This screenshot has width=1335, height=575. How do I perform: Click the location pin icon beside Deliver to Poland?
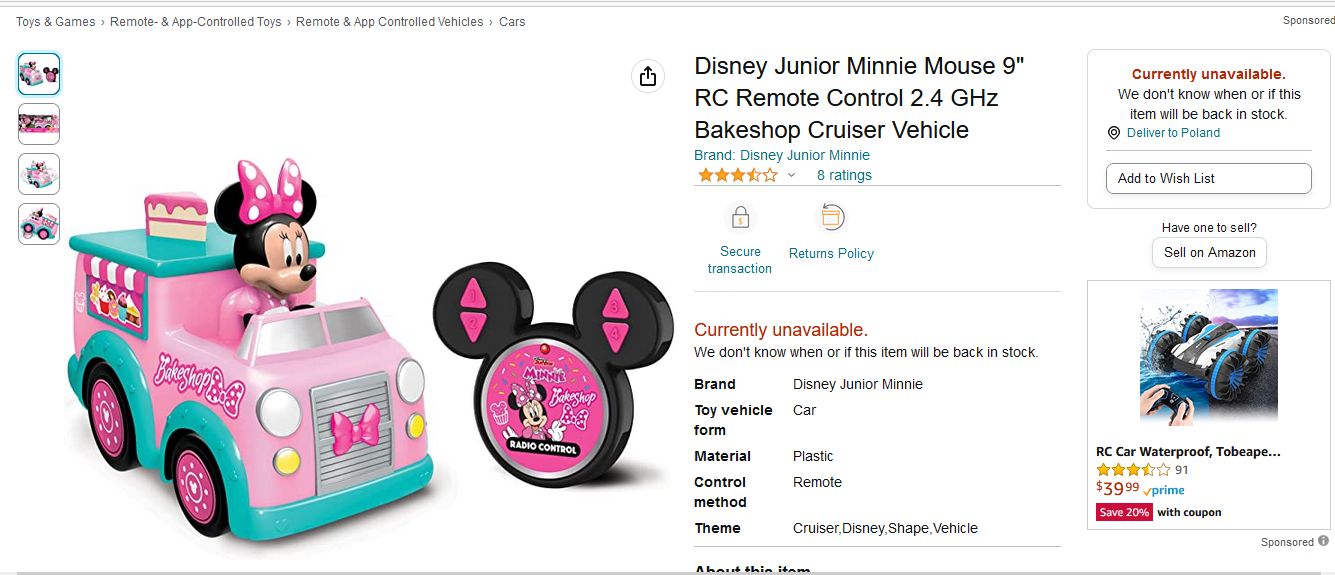click(x=1114, y=133)
